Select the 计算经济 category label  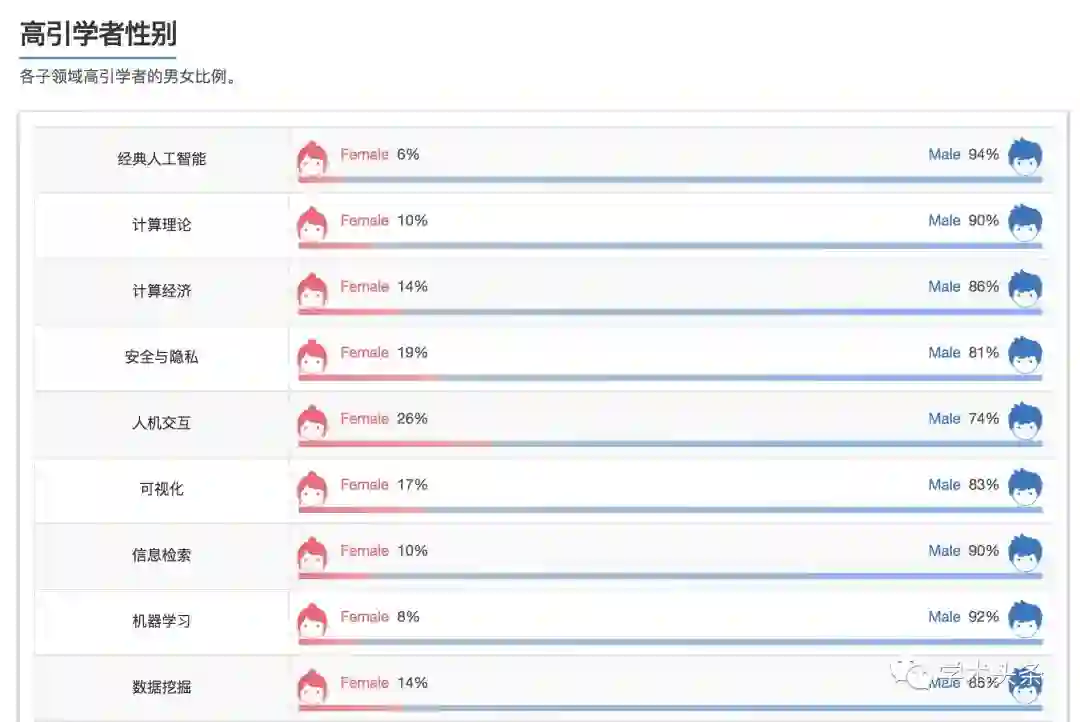coord(162,291)
